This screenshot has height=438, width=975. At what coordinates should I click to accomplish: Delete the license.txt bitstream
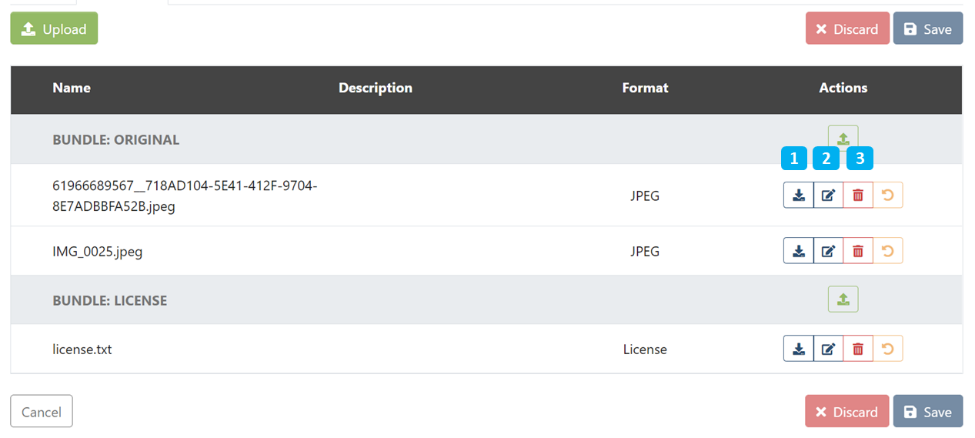tap(858, 349)
